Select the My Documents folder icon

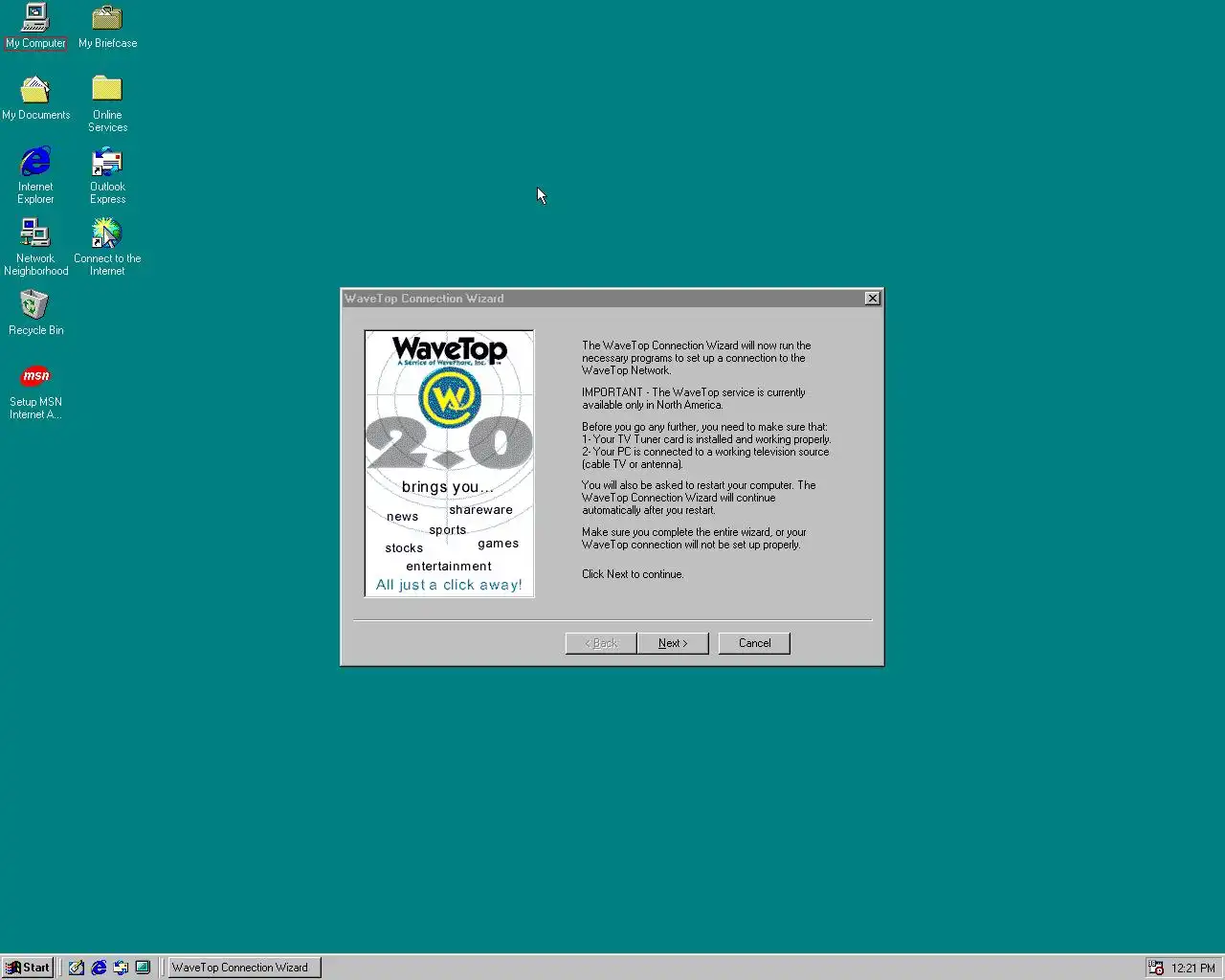(x=35, y=98)
